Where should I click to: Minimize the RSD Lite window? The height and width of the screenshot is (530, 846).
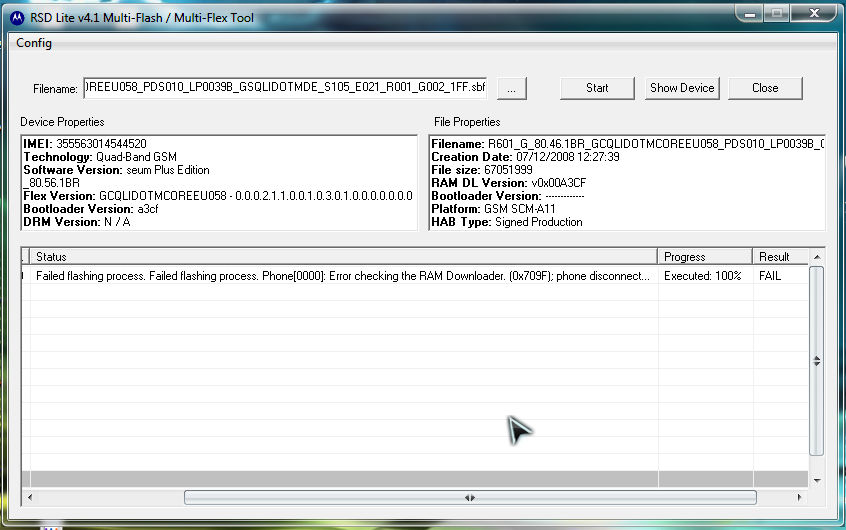coord(750,13)
